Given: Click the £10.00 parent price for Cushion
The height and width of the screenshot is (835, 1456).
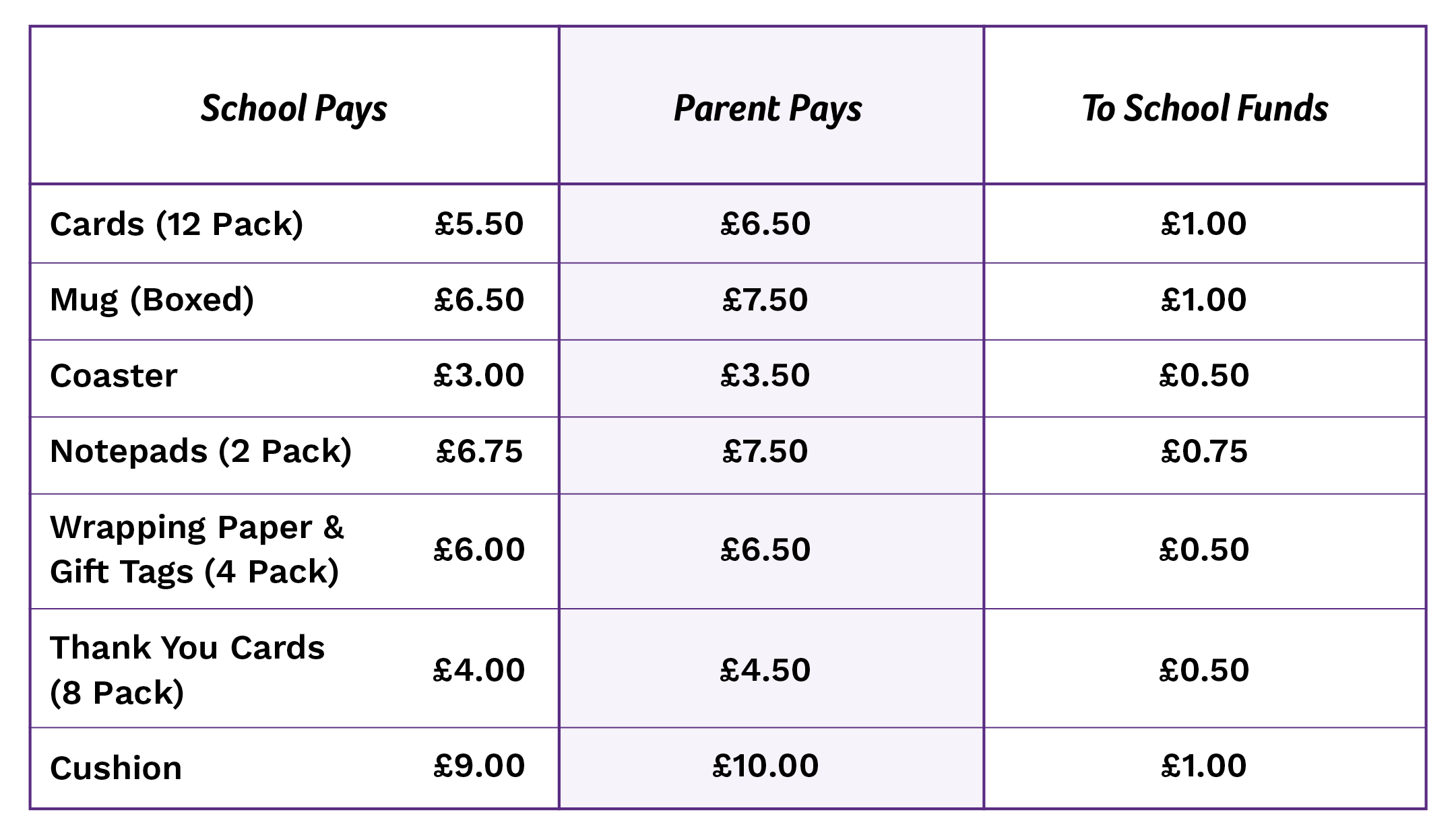Looking at the screenshot, I should (765, 766).
